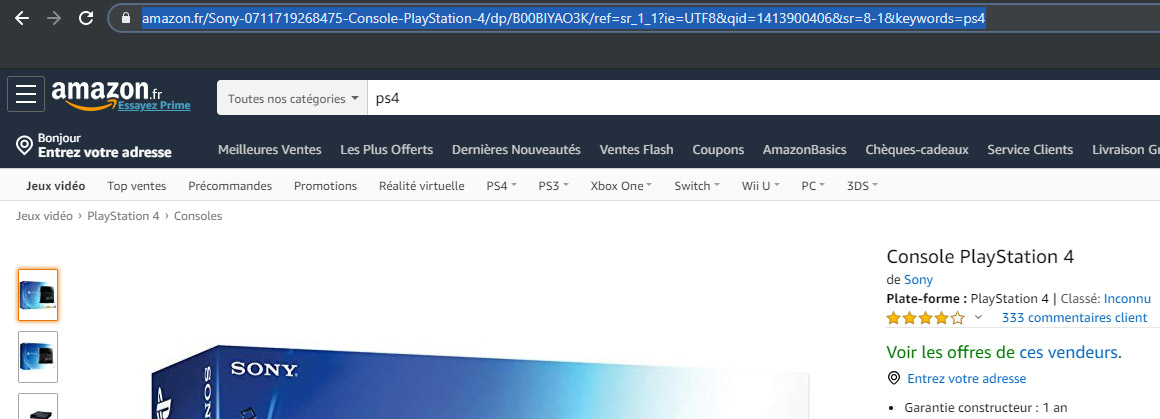The image size is (1160, 419).
Task: Click the browser reload icon
Action: pyautogui.click(x=86, y=18)
